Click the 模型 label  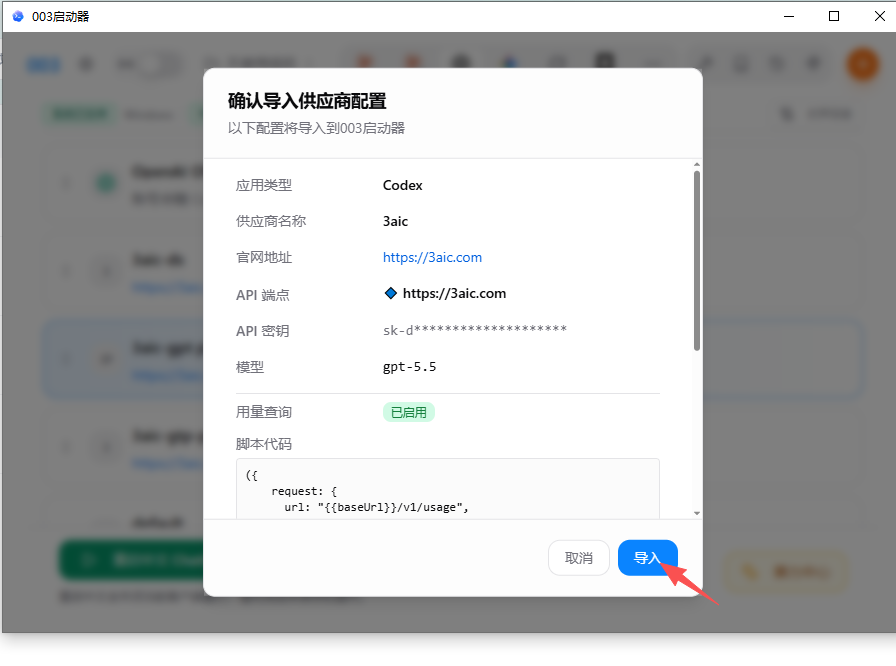pos(250,367)
